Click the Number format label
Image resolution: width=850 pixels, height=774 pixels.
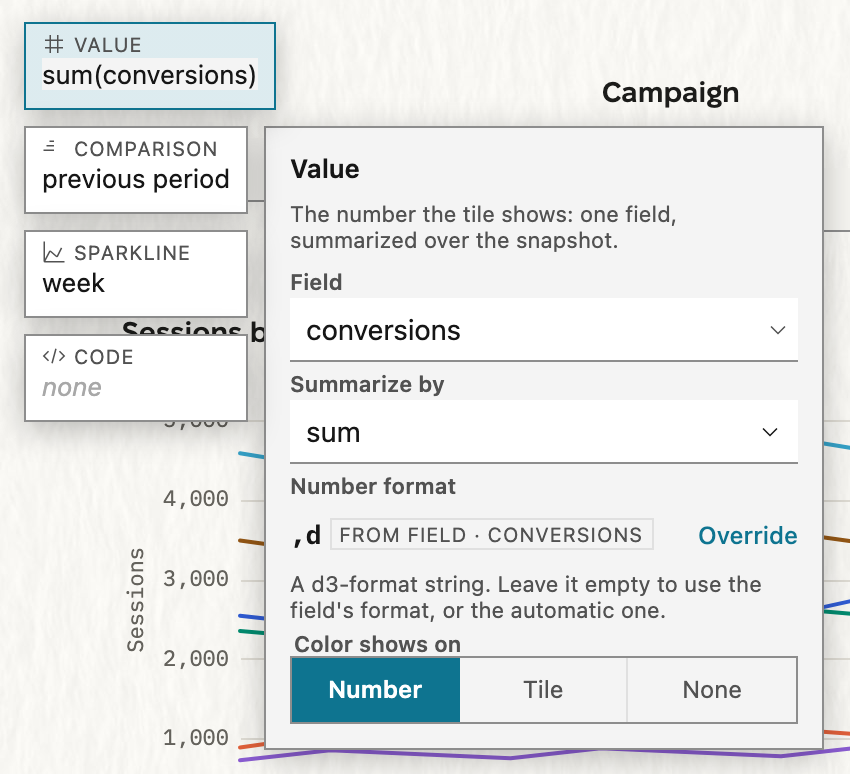pos(373,486)
